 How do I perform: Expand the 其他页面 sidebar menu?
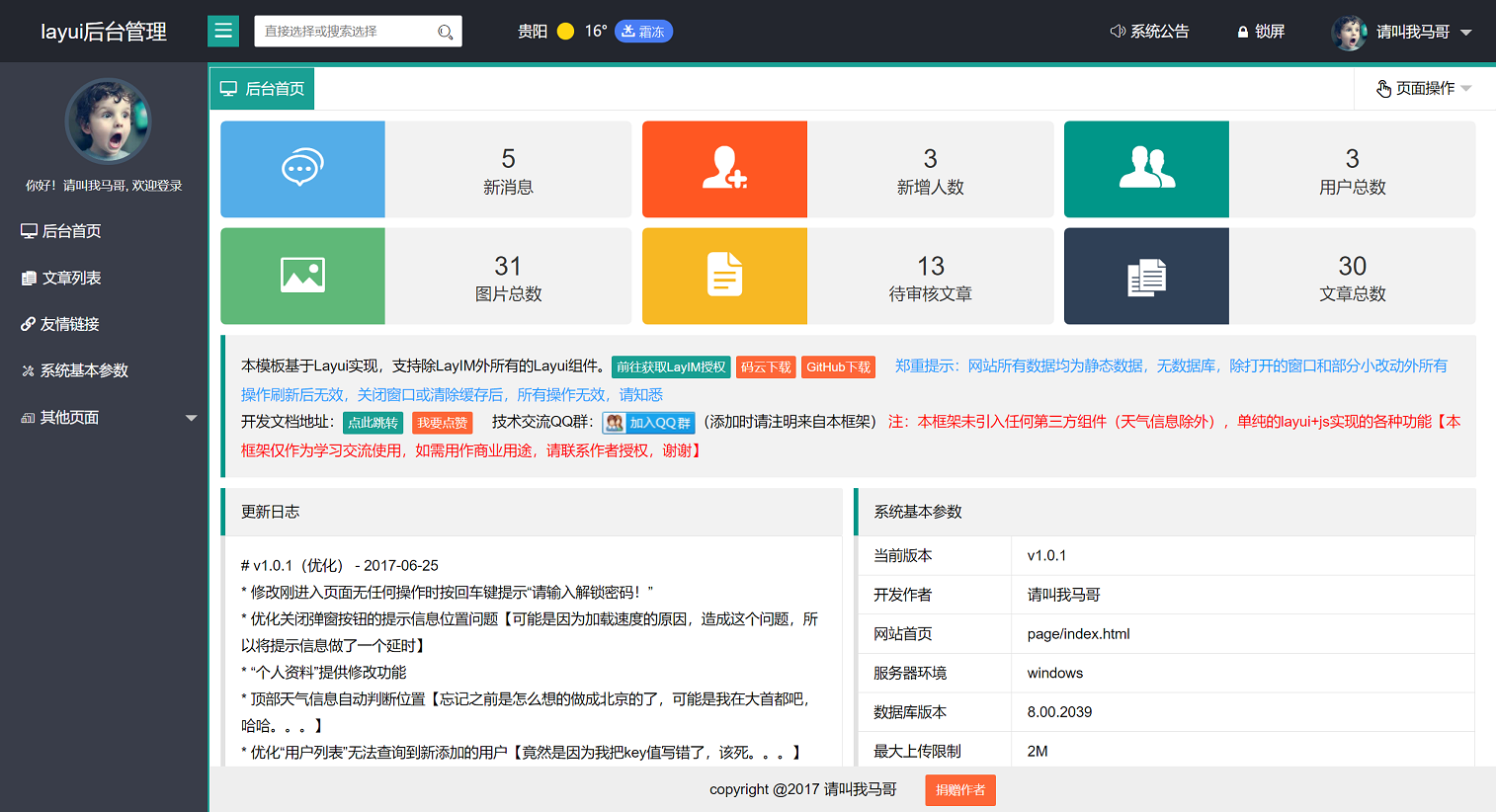(x=102, y=417)
